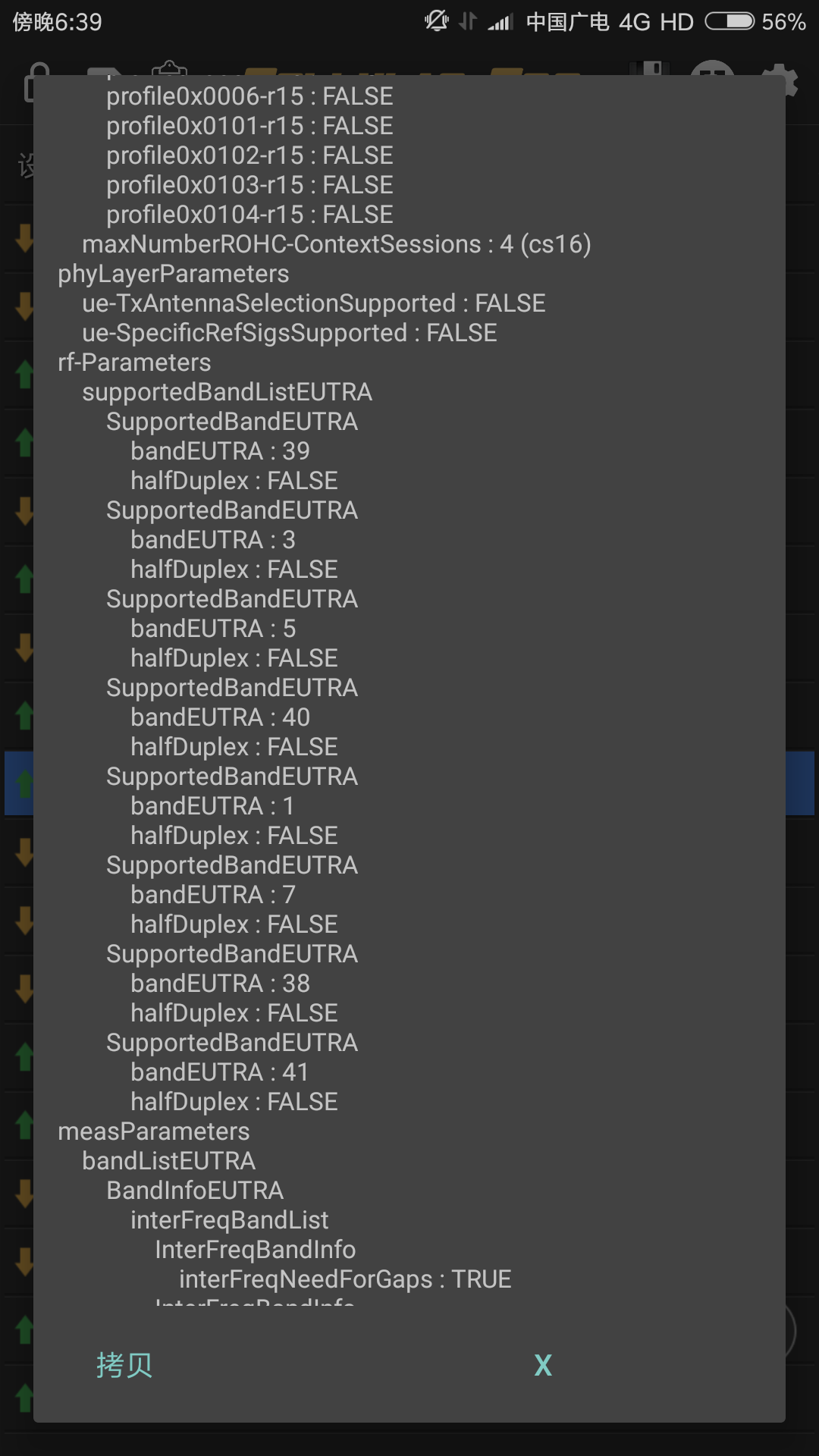Screen dimensions: 819x1456
Task: Select the bandEUTRA : 39 line
Action: 220,451
